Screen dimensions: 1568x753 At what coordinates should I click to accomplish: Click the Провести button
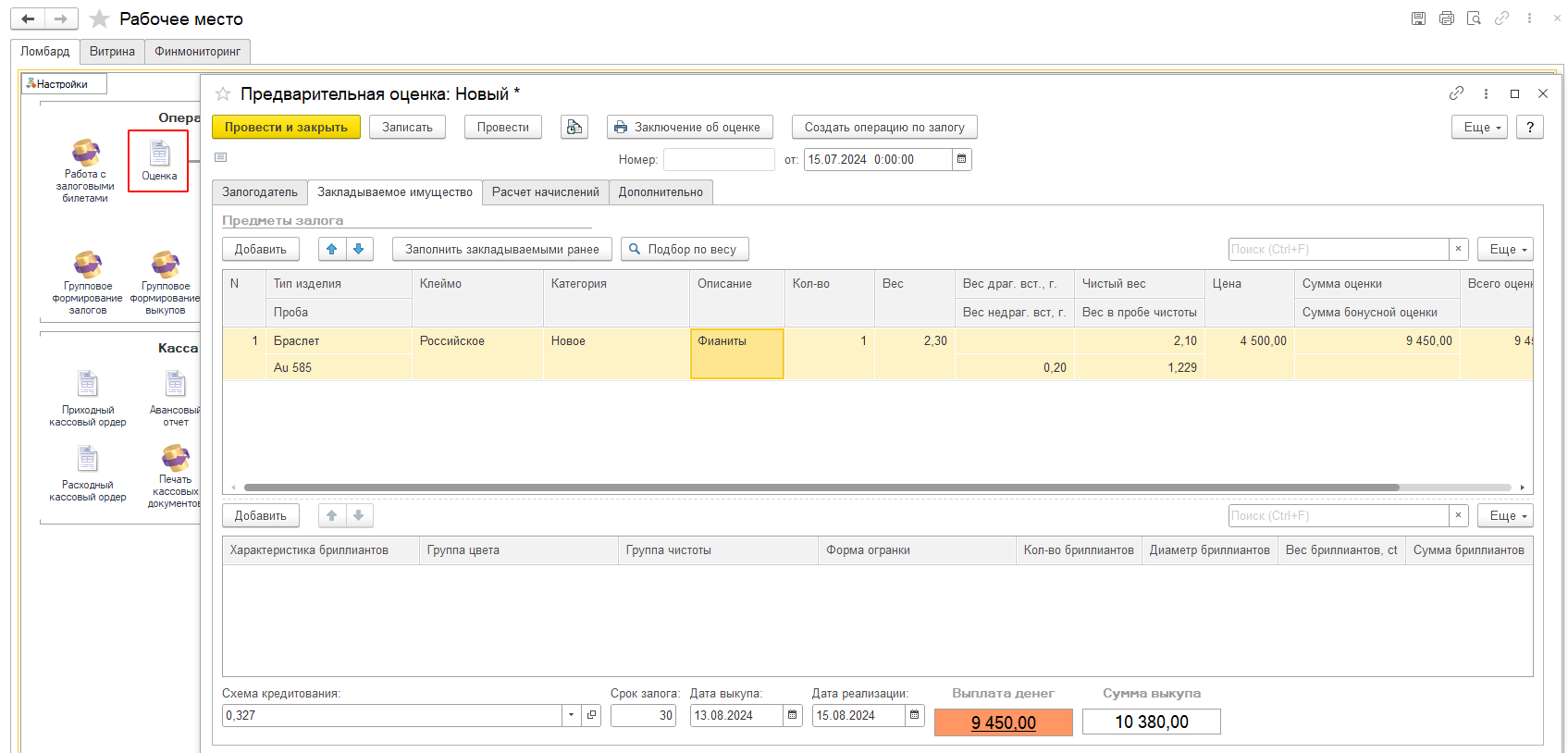tap(503, 127)
